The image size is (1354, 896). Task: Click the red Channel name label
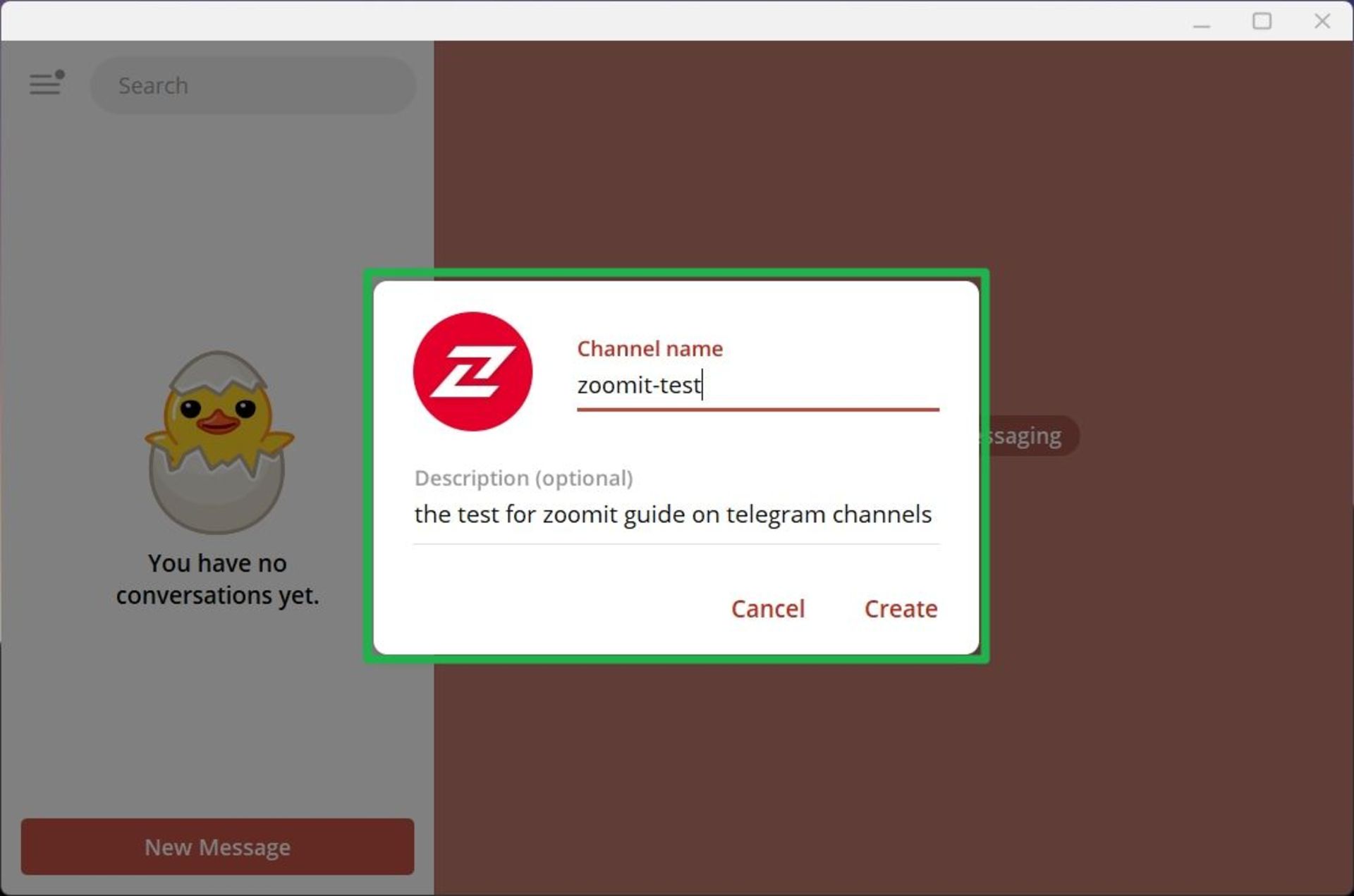[x=649, y=348]
